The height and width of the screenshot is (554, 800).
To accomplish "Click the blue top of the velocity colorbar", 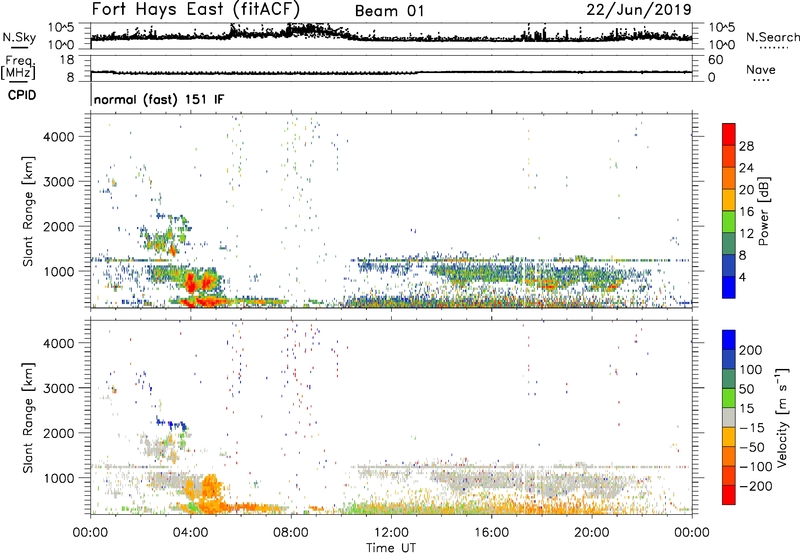I will (729, 340).
